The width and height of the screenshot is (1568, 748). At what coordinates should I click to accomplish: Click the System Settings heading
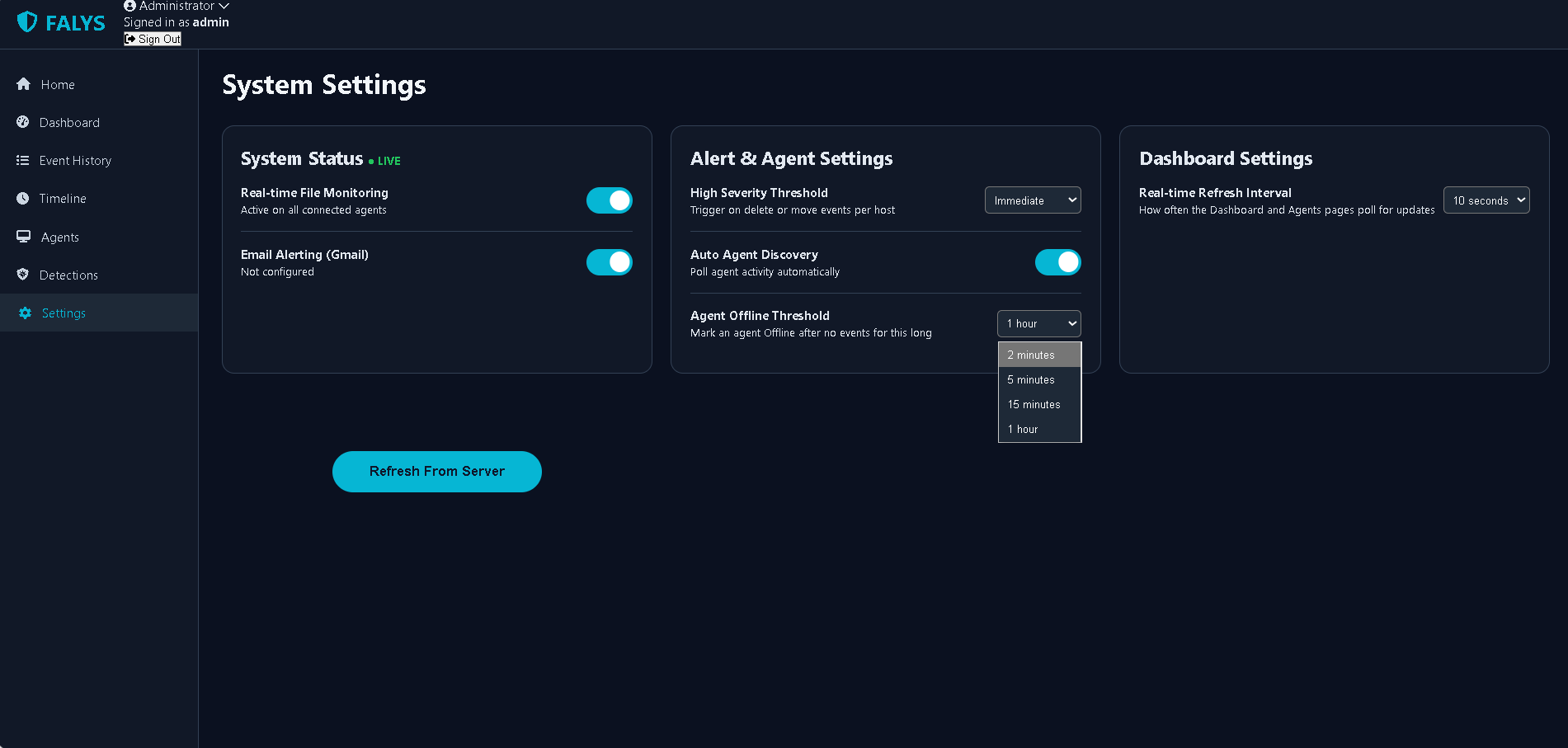324,85
